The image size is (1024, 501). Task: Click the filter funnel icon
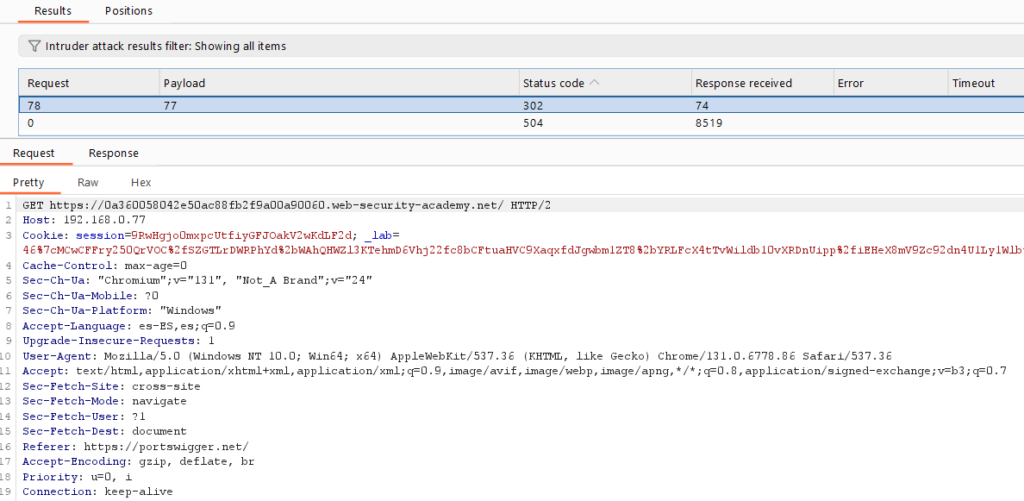point(35,46)
